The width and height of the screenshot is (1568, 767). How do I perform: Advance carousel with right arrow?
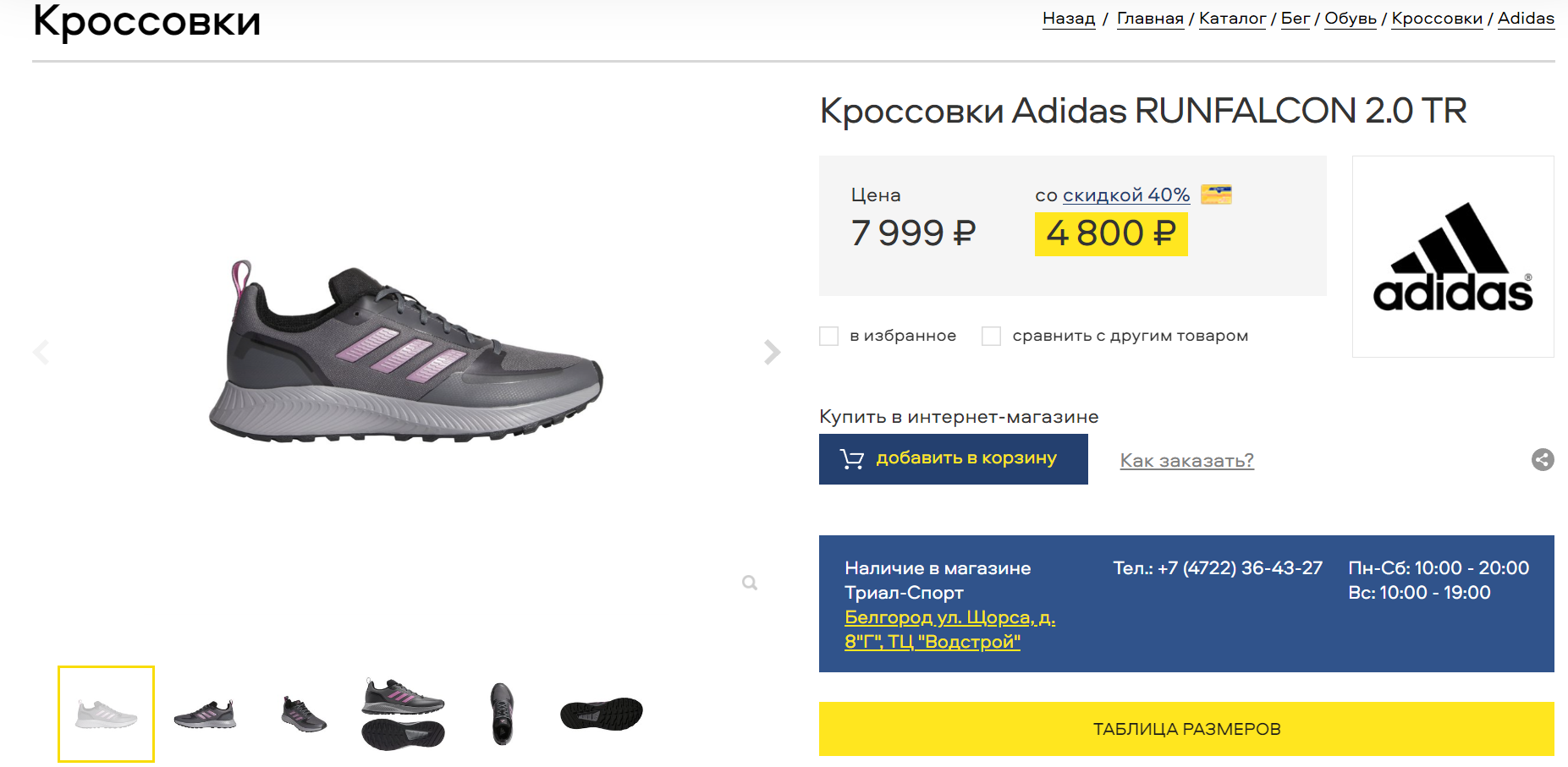coord(771,352)
